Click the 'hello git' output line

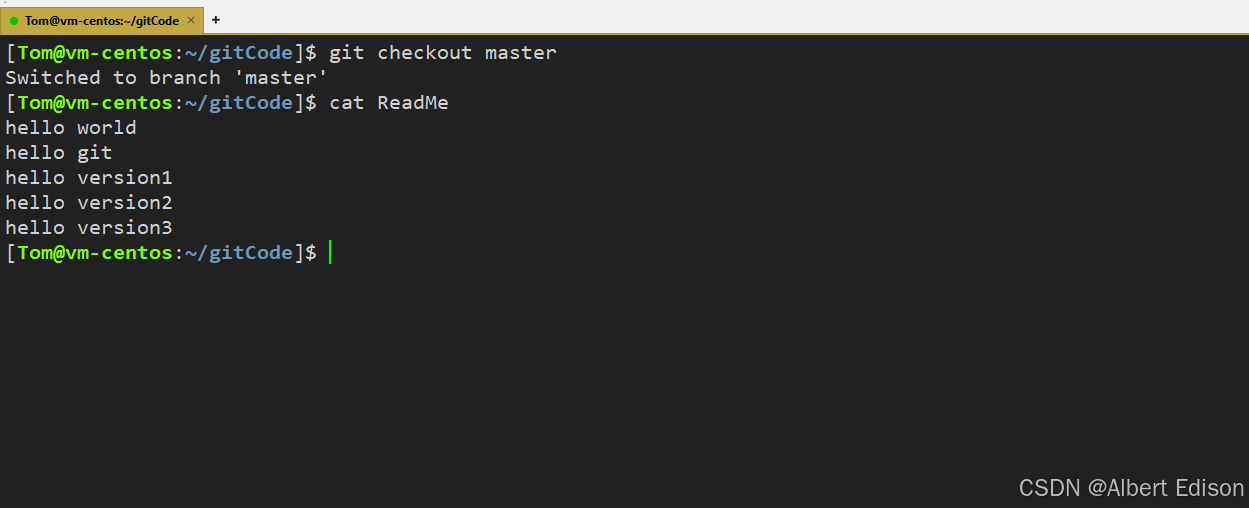point(59,153)
